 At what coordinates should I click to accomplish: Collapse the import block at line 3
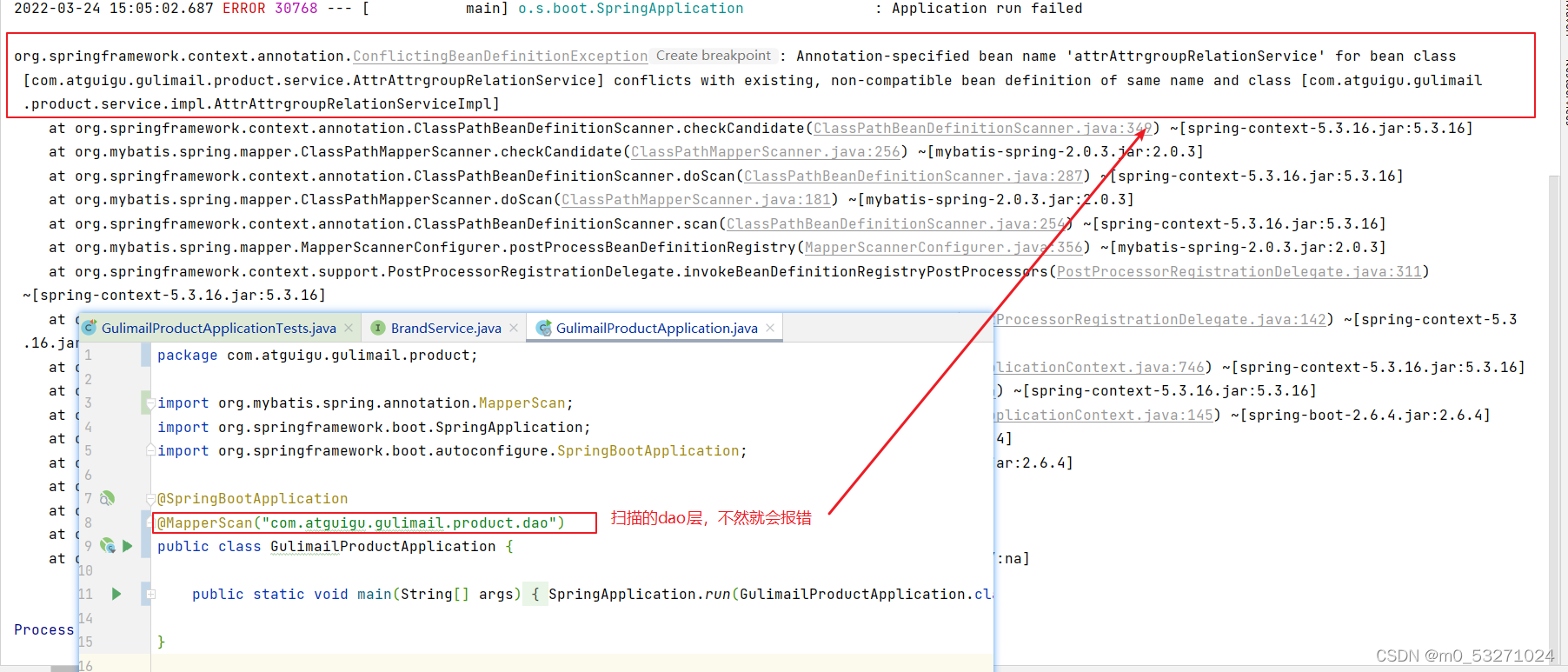[150, 403]
